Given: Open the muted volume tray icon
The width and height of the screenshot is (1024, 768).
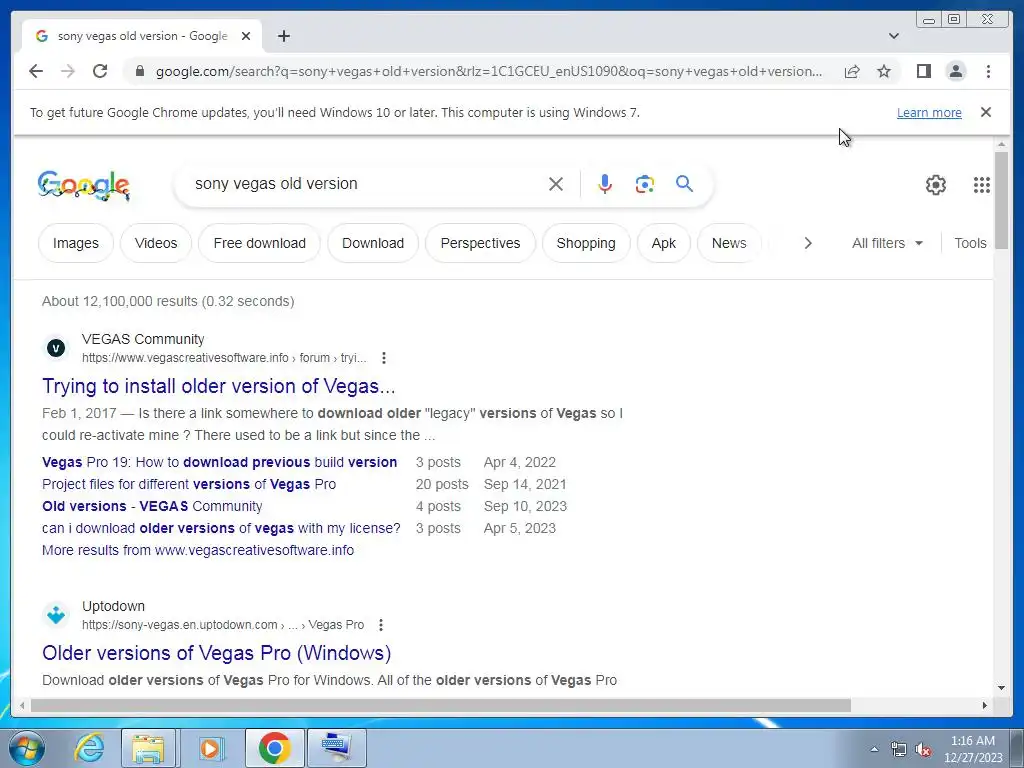Looking at the screenshot, I should [x=923, y=750].
